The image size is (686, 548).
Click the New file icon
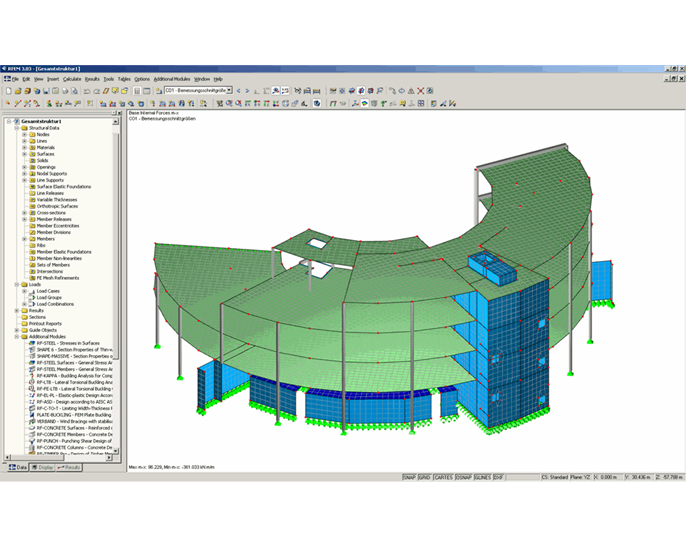pyautogui.click(x=8, y=91)
